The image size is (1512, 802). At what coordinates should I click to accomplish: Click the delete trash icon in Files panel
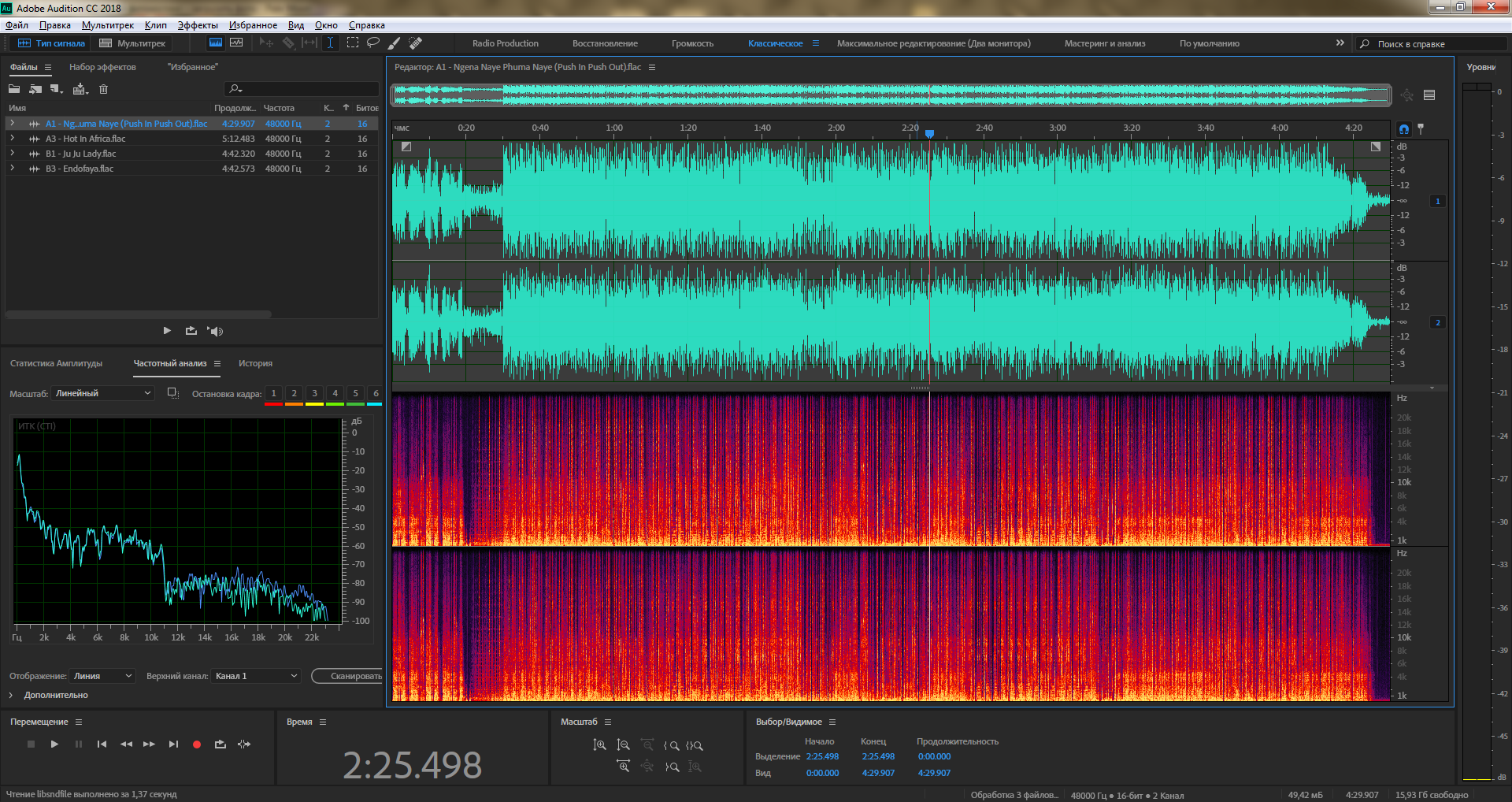[103, 89]
